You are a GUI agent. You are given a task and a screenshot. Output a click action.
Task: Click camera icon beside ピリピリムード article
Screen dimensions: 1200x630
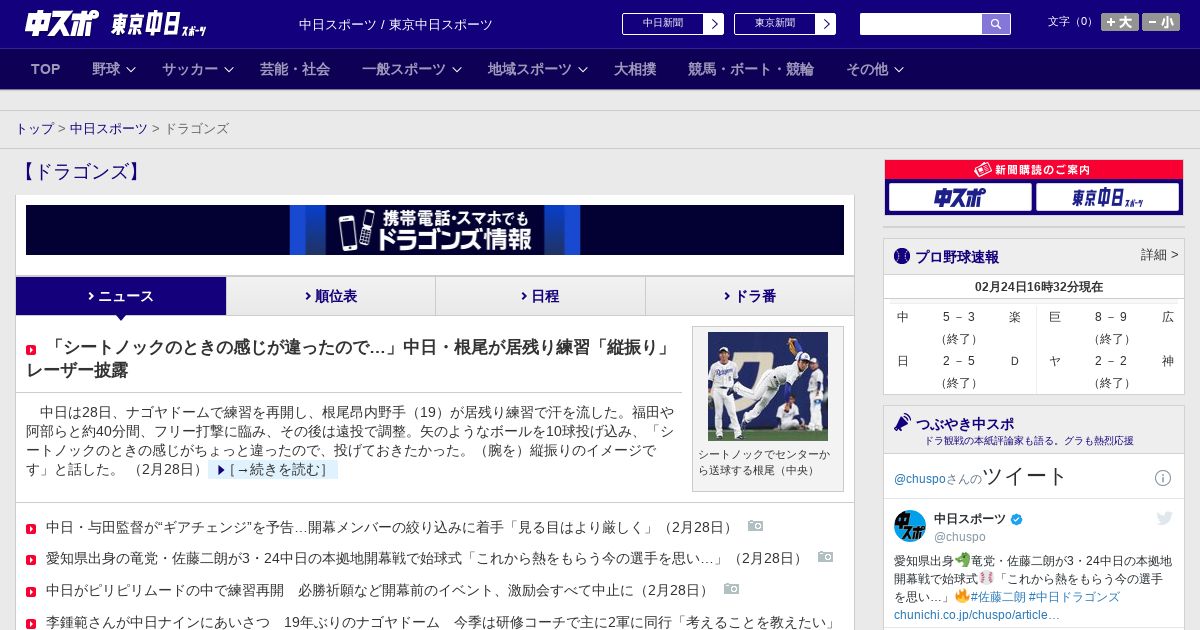click(x=731, y=589)
